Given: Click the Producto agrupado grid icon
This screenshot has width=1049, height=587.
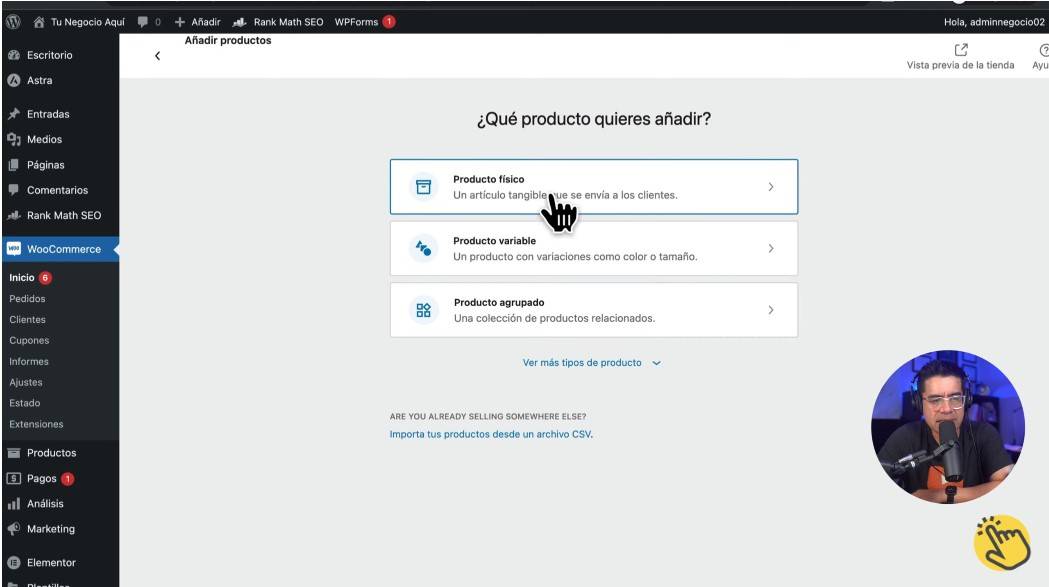Looking at the screenshot, I should [423, 310].
